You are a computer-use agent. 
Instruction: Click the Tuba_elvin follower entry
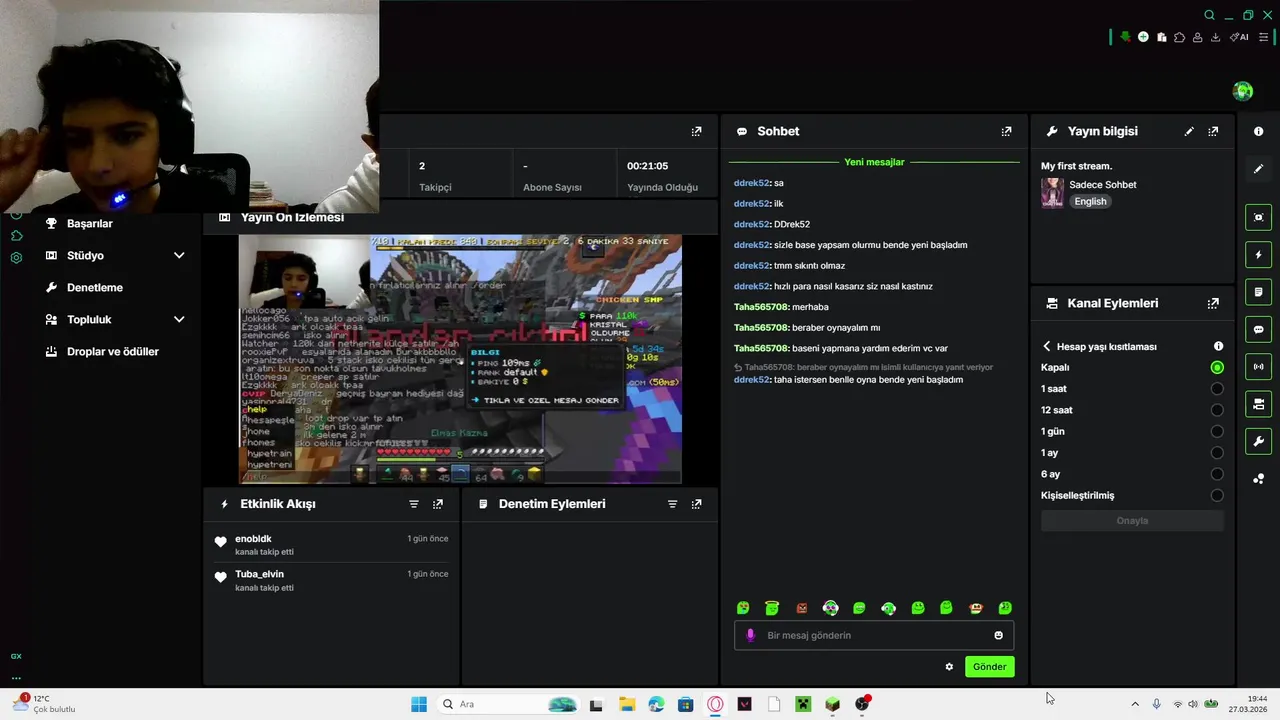(x=331, y=580)
